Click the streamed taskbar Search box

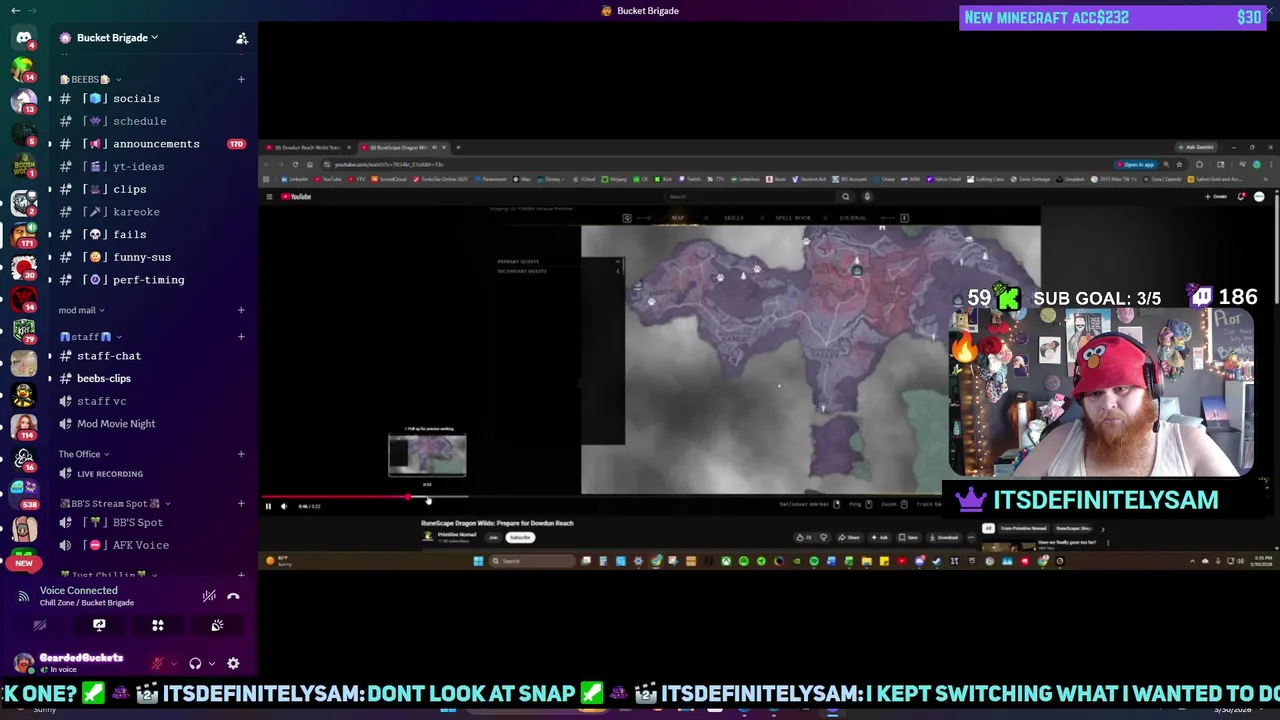pyautogui.click(x=531, y=561)
